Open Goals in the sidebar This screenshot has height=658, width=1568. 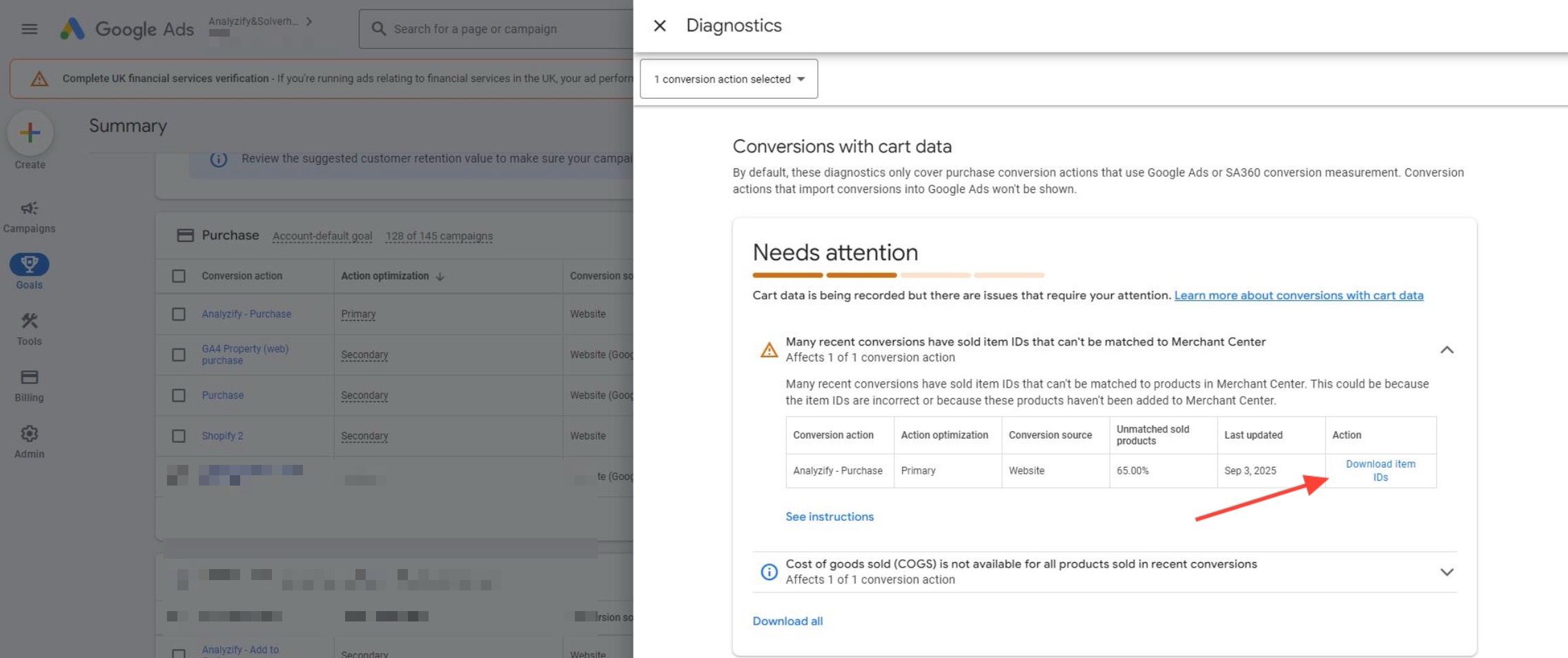29,272
